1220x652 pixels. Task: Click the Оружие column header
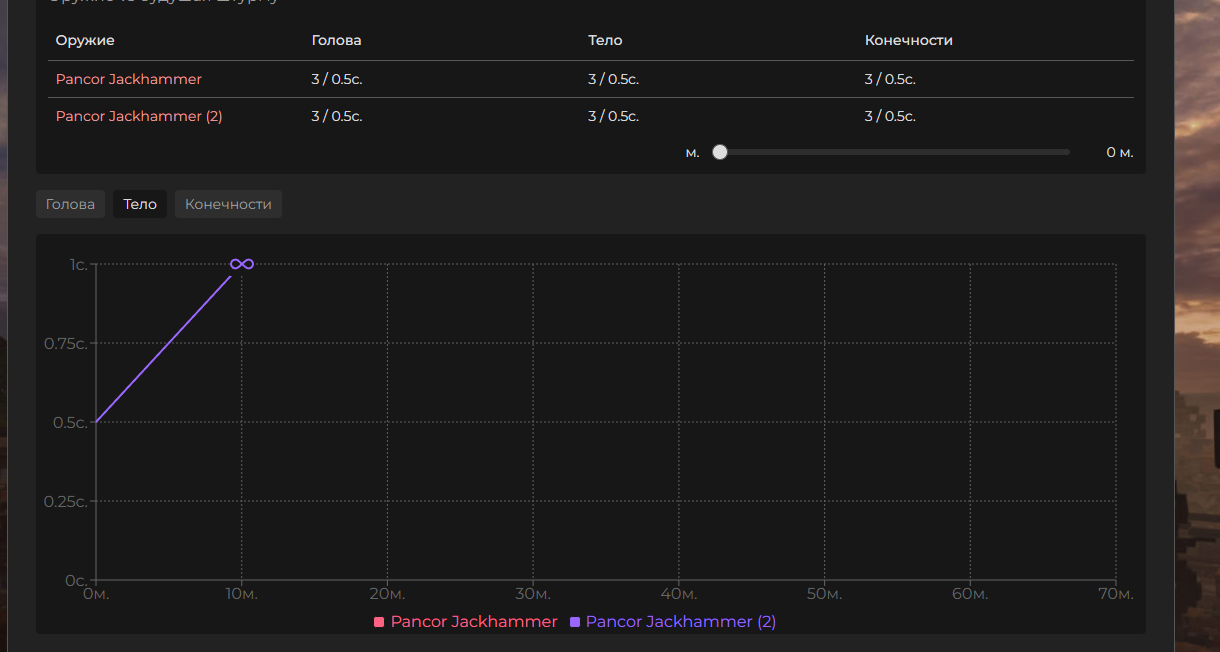(x=85, y=41)
